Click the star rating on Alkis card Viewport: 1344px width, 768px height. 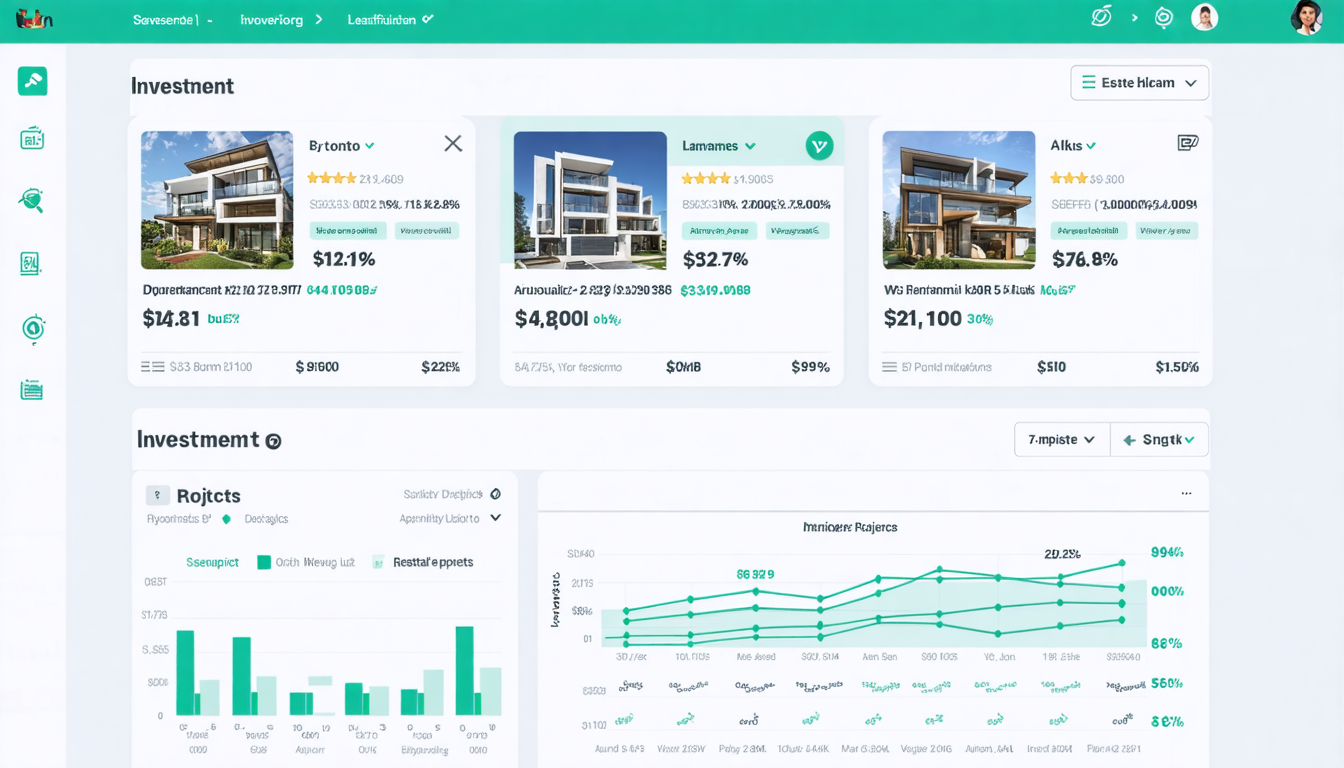(x=1068, y=178)
